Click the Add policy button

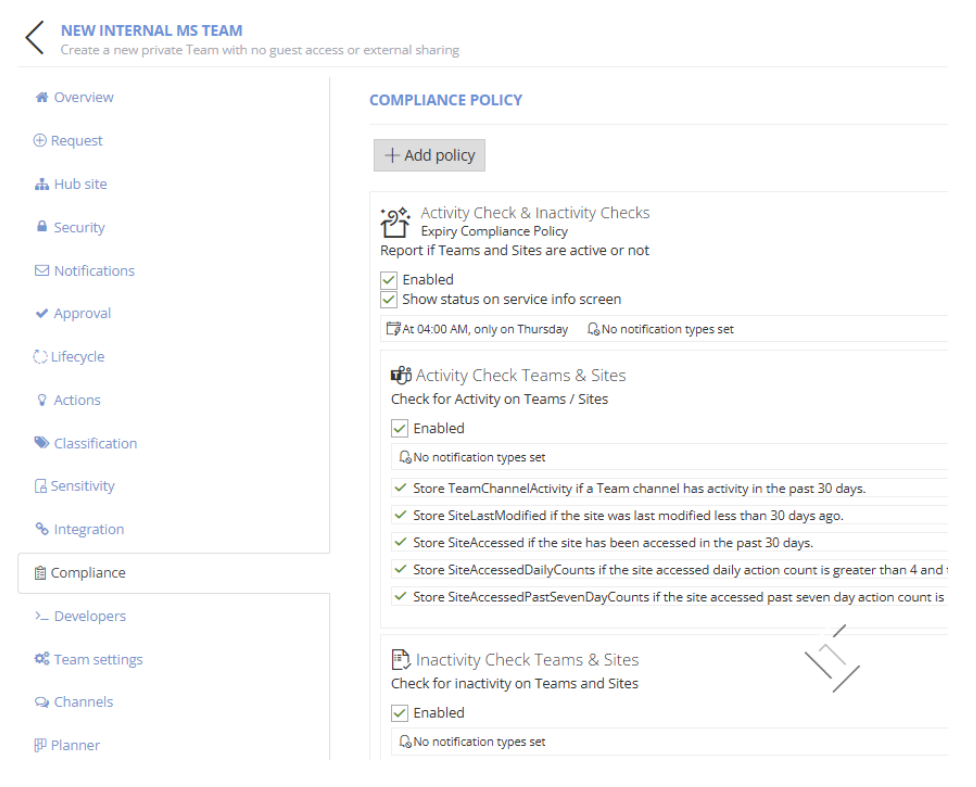[x=429, y=155]
